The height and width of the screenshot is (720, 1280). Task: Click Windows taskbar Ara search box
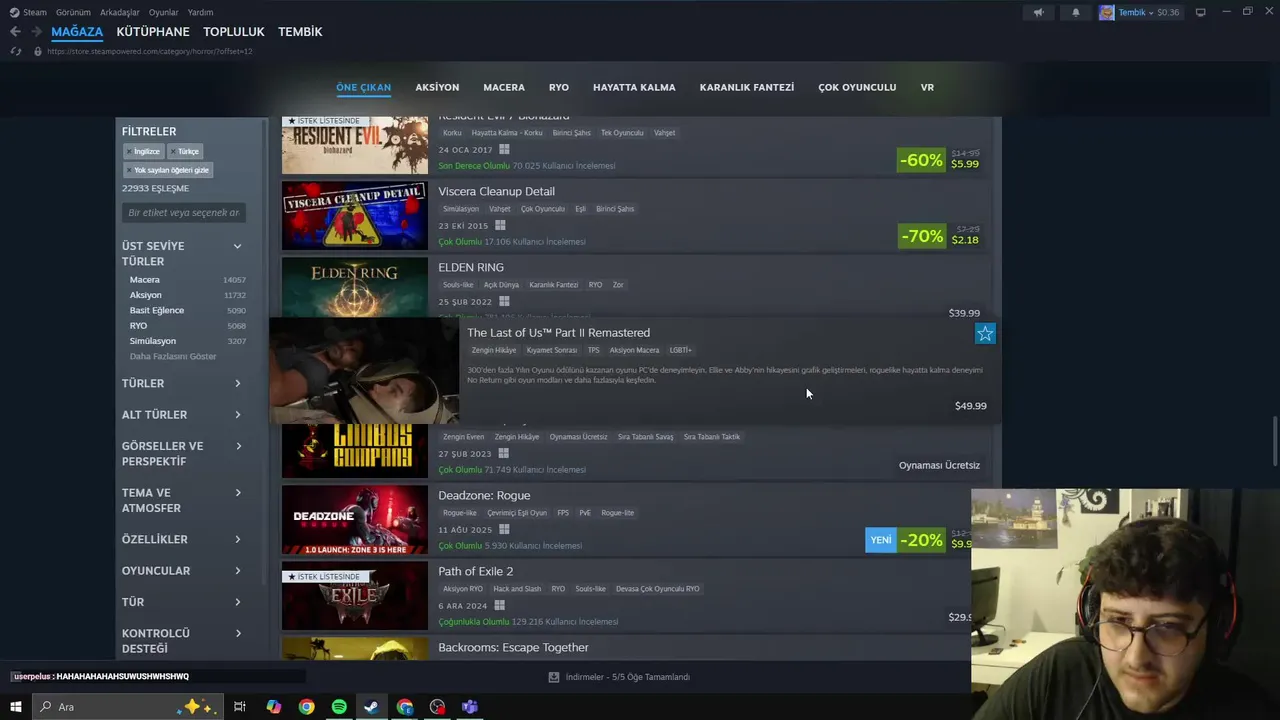(127, 707)
